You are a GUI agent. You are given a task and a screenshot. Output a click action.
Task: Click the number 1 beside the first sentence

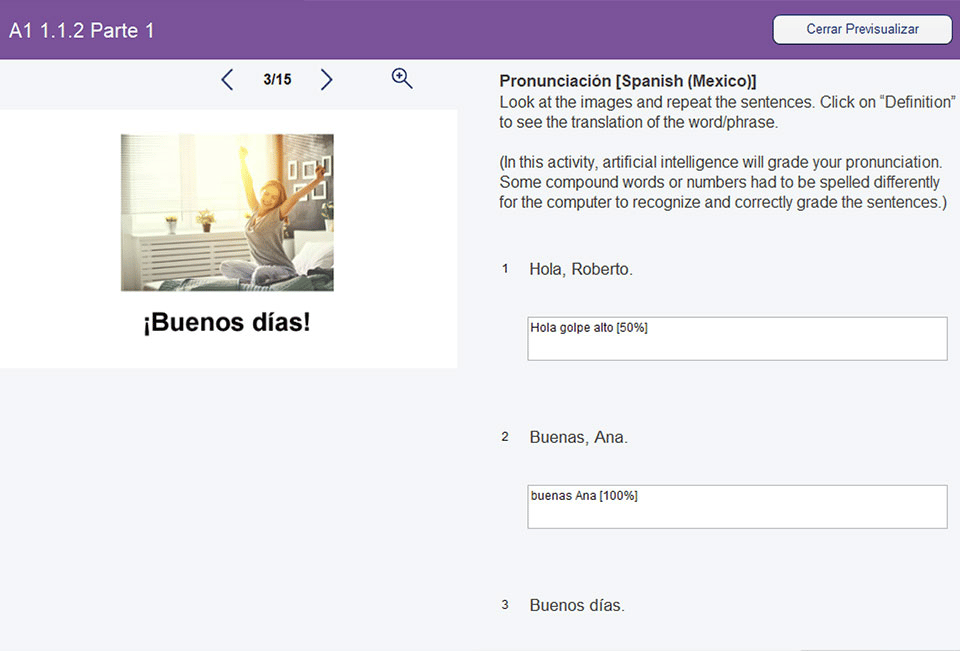pyautogui.click(x=505, y=268)
